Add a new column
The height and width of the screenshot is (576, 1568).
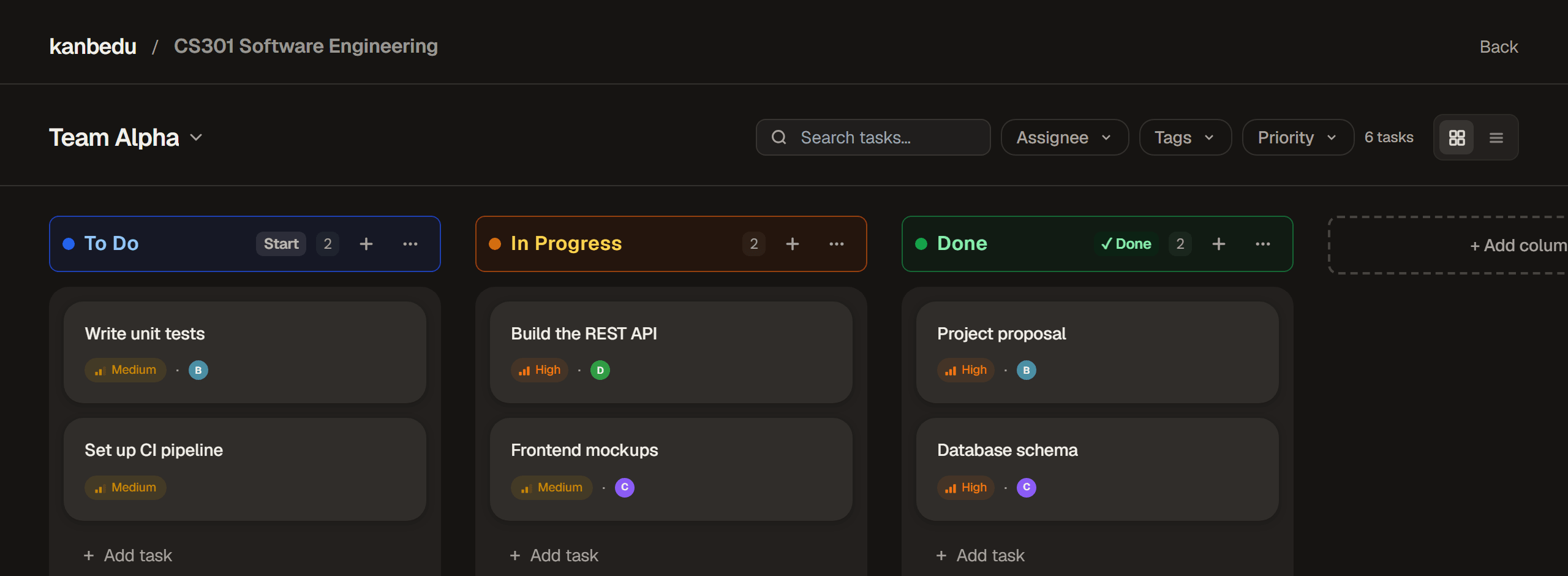pos(1449,245)
